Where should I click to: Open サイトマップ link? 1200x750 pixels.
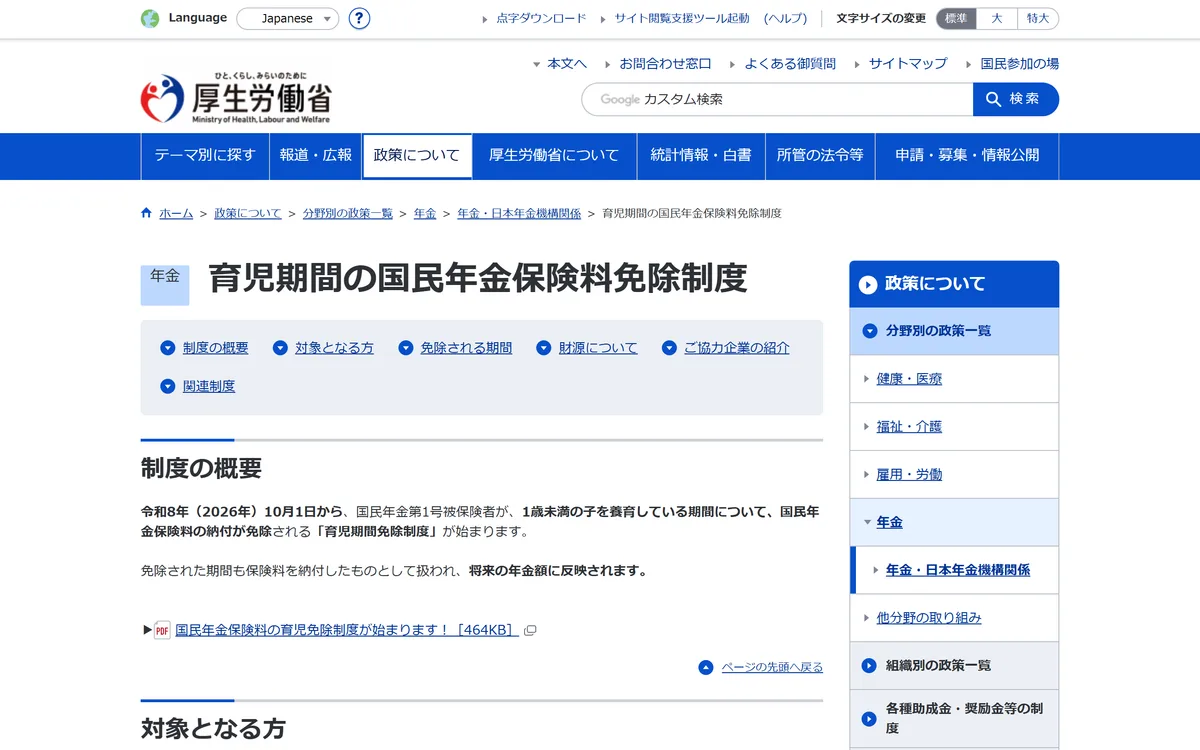tap(908, 63)
